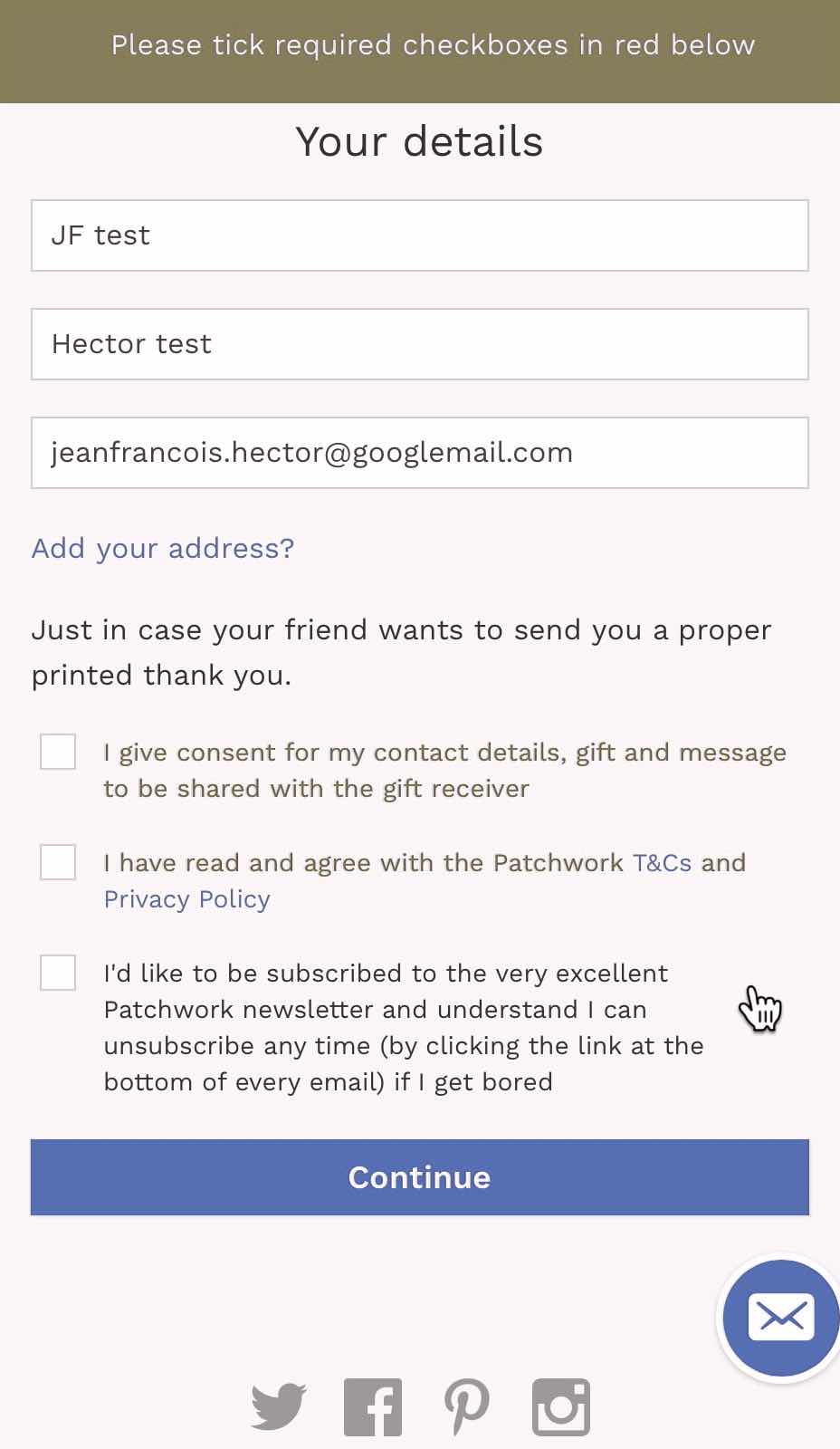Viewport: 840px width, 1449px height.
Task: Click the Continue button
Action: click(420, 1177)
